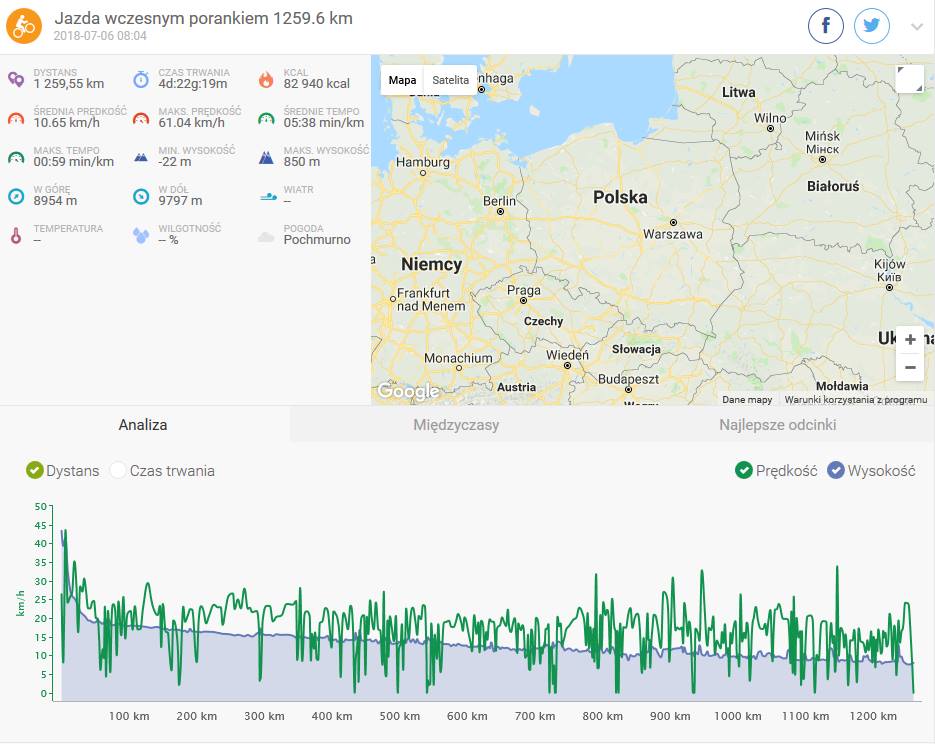
Task: Click the cloud icon beside Pogoda
Action: click(266, 237)
